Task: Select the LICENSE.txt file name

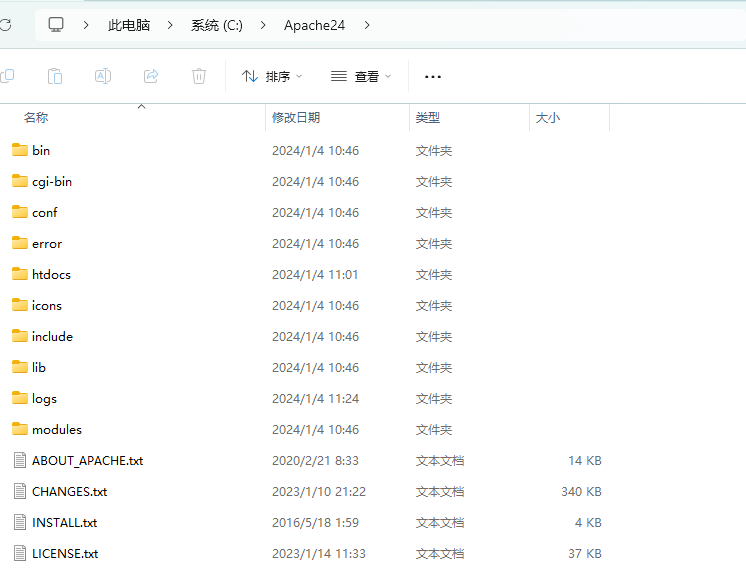Action: 65,553
